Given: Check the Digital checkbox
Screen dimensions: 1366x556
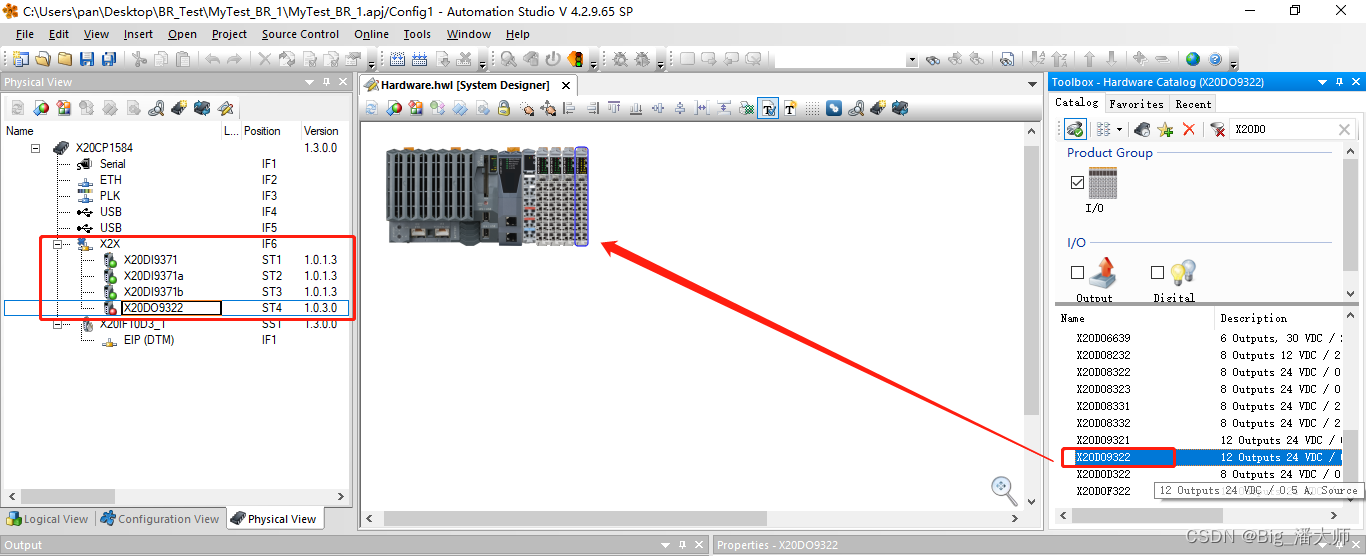Looking at the screenshot, I should point(1157,272).
